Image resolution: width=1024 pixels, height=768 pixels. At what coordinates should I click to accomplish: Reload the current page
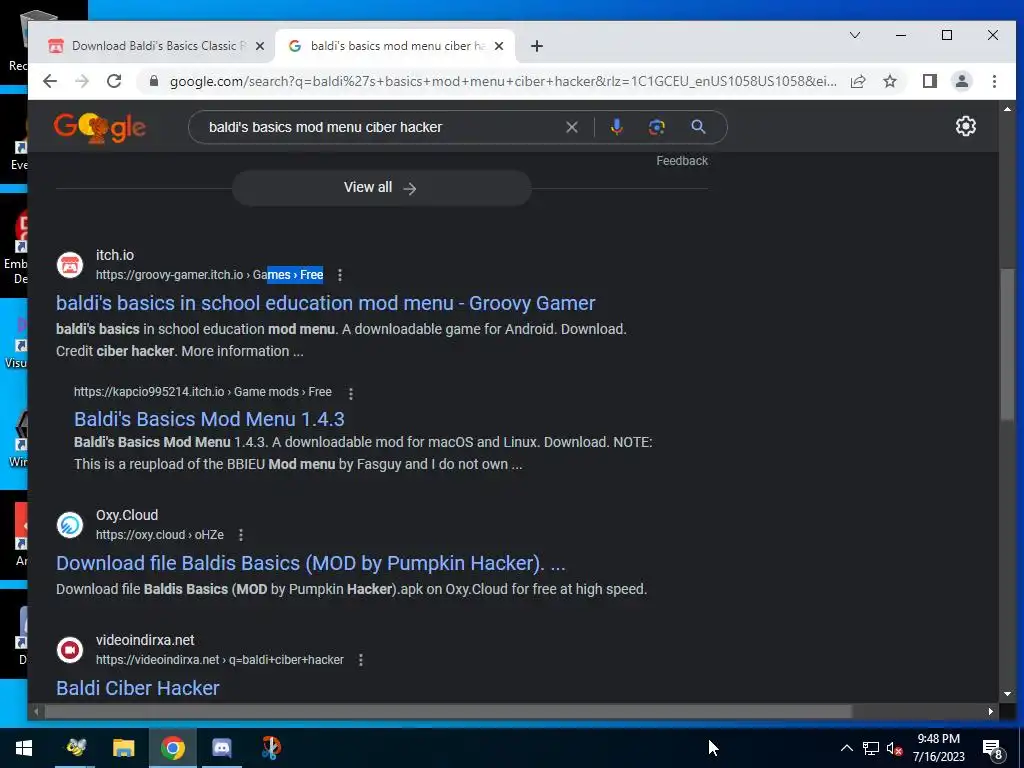coord(114,81)
